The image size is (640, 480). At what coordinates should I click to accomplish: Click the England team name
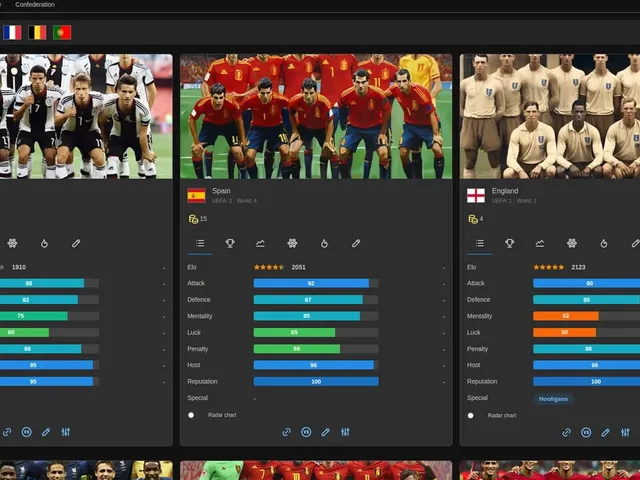pos(505,191)
